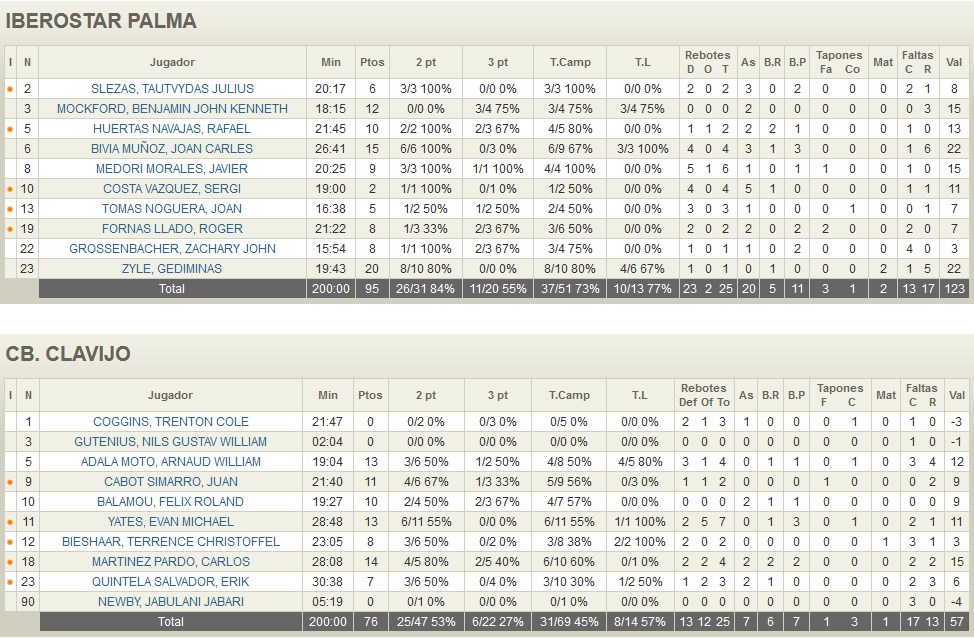Open MOCKFORD, BENJAMIN JOHN KENNETH player link
Screen dimensions: 974x638
pyautogui.click(x=172, y=109)
